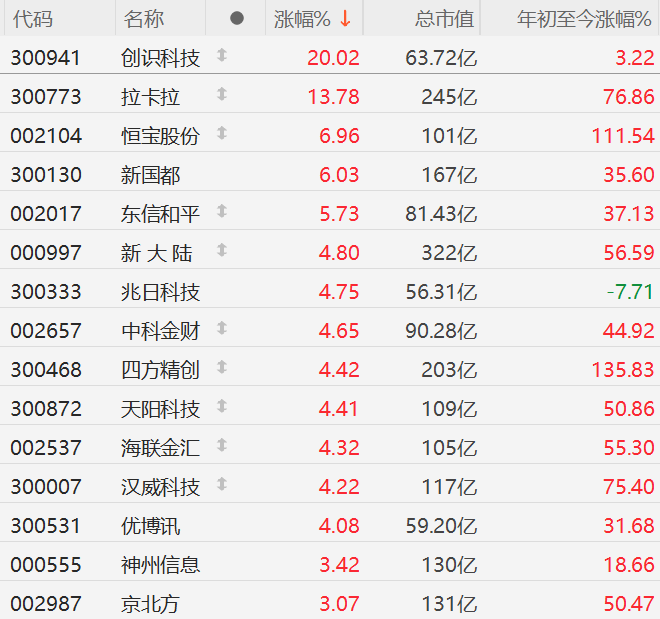Open stock name 东信和平
This screenshot has width=660, height=619.
click(160, 214)
